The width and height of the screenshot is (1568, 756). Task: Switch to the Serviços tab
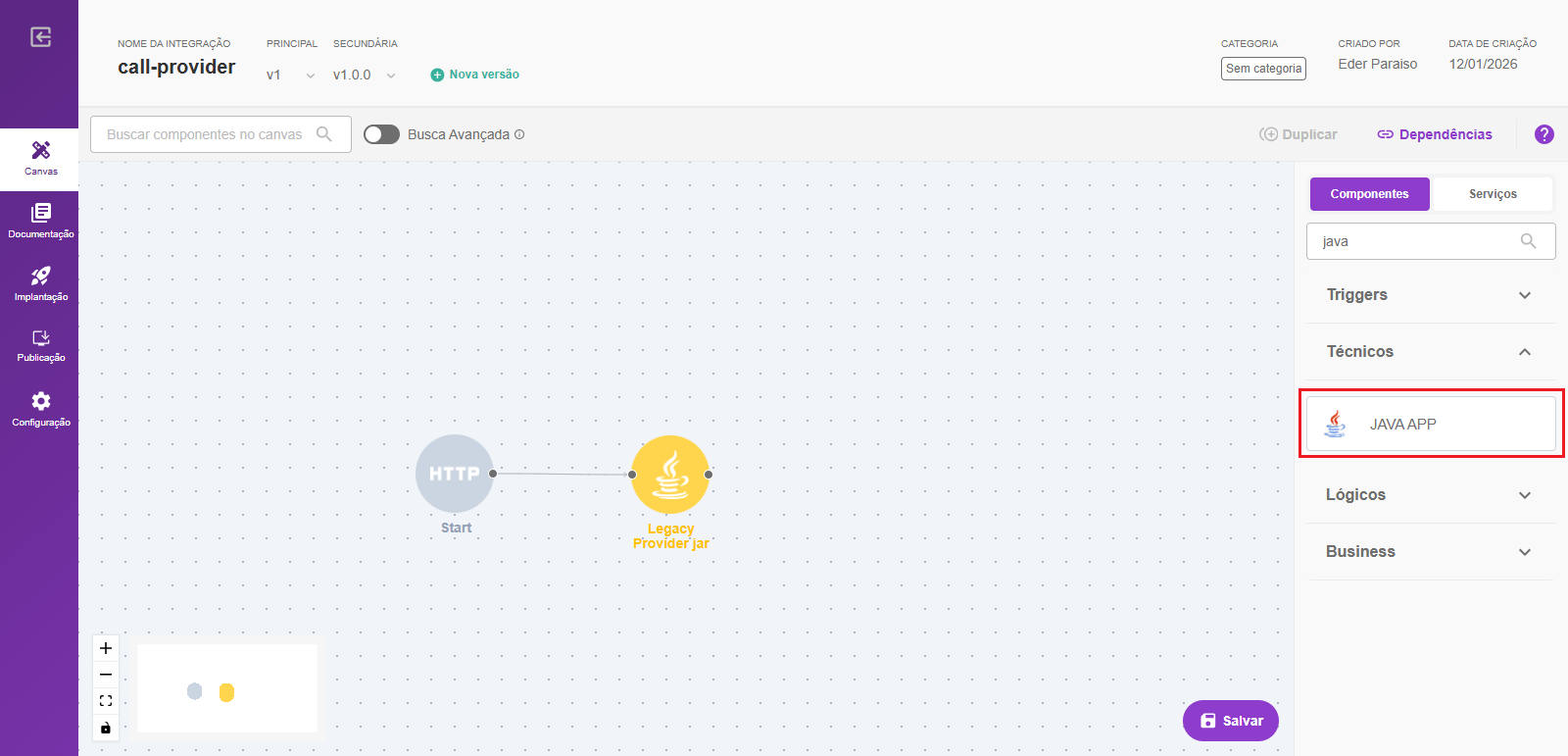(x=1492, y=194)
